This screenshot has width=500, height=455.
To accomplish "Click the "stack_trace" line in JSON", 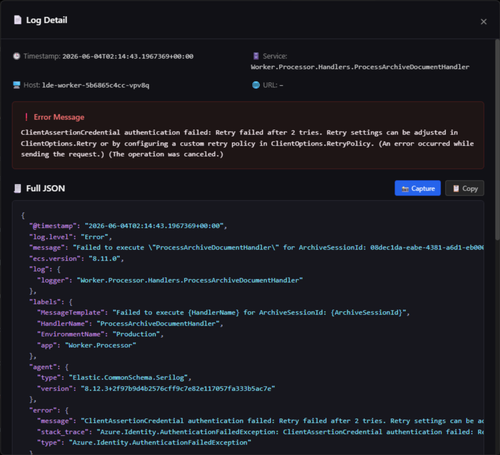I will click(x=260, y=432).
